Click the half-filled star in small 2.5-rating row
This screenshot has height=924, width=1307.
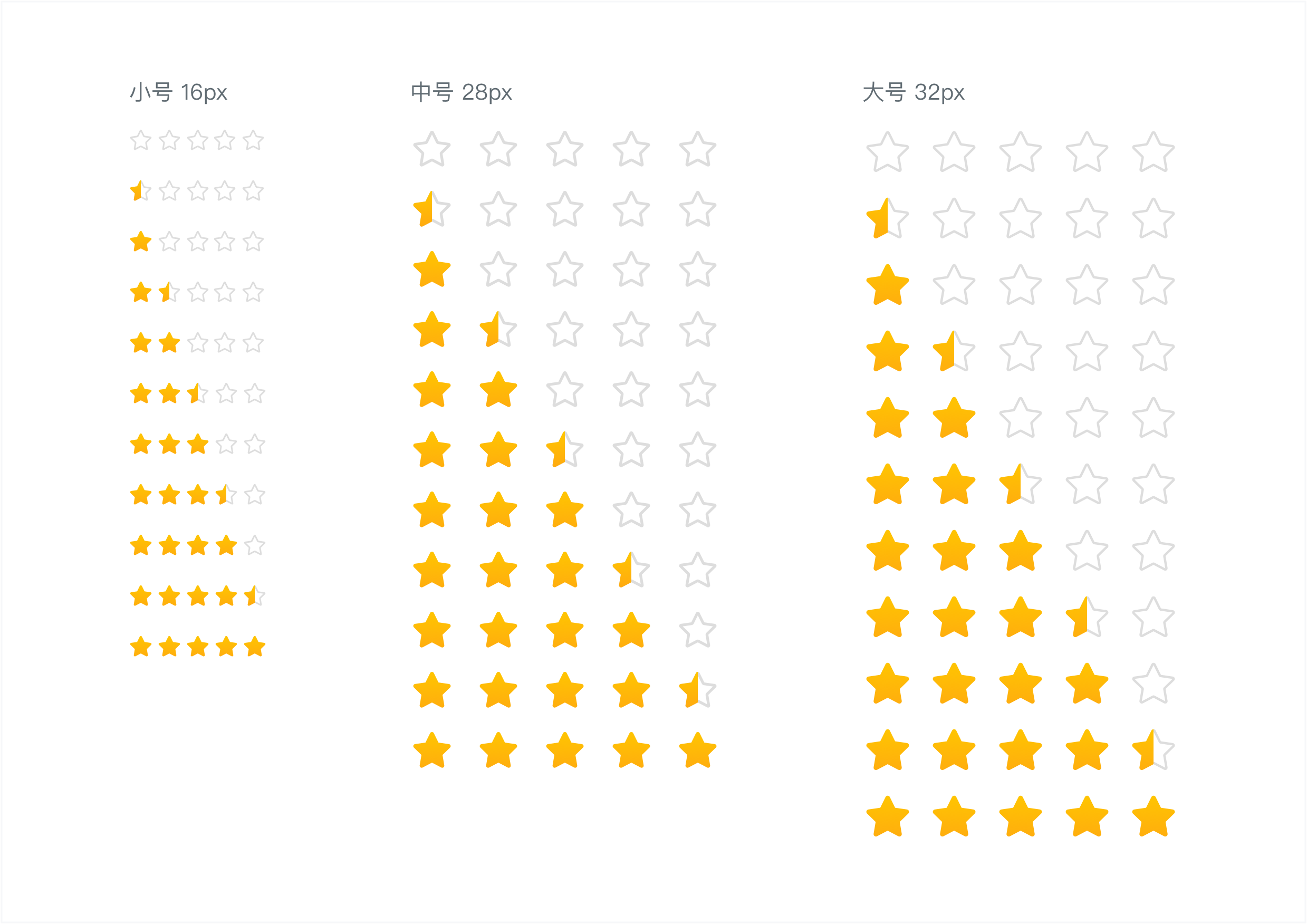197,393
